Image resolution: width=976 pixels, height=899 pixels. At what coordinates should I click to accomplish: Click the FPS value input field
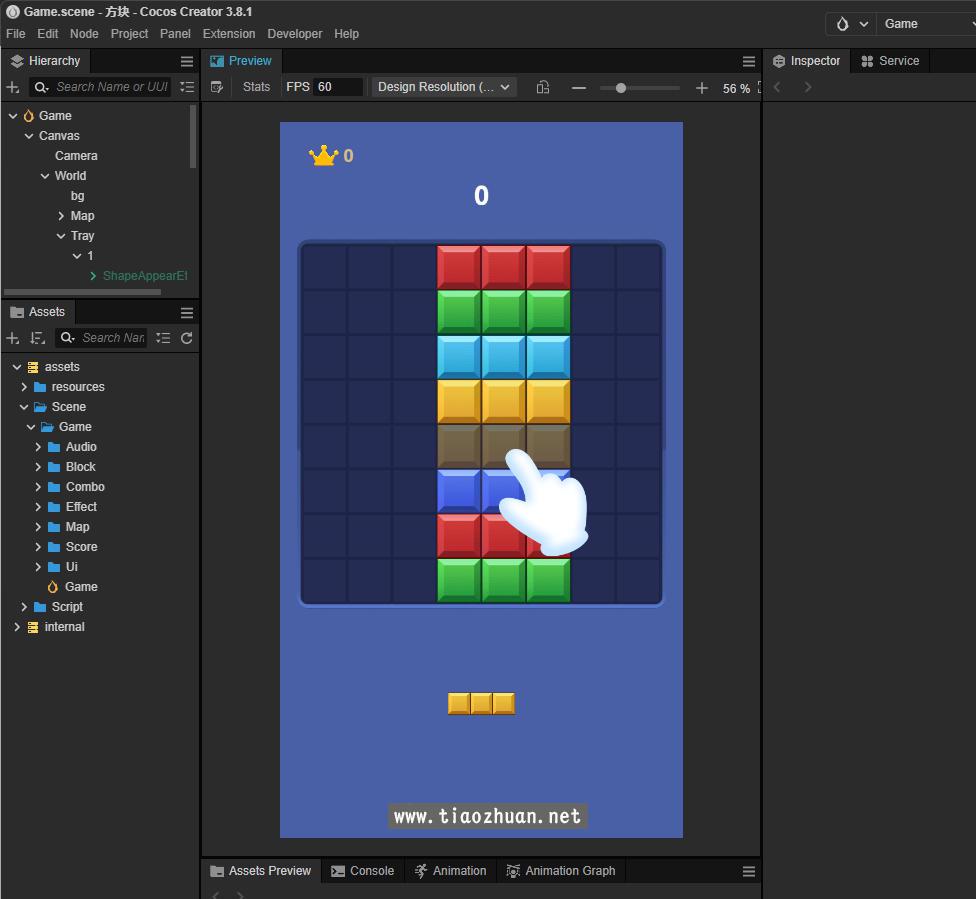[x=338, y=87]
